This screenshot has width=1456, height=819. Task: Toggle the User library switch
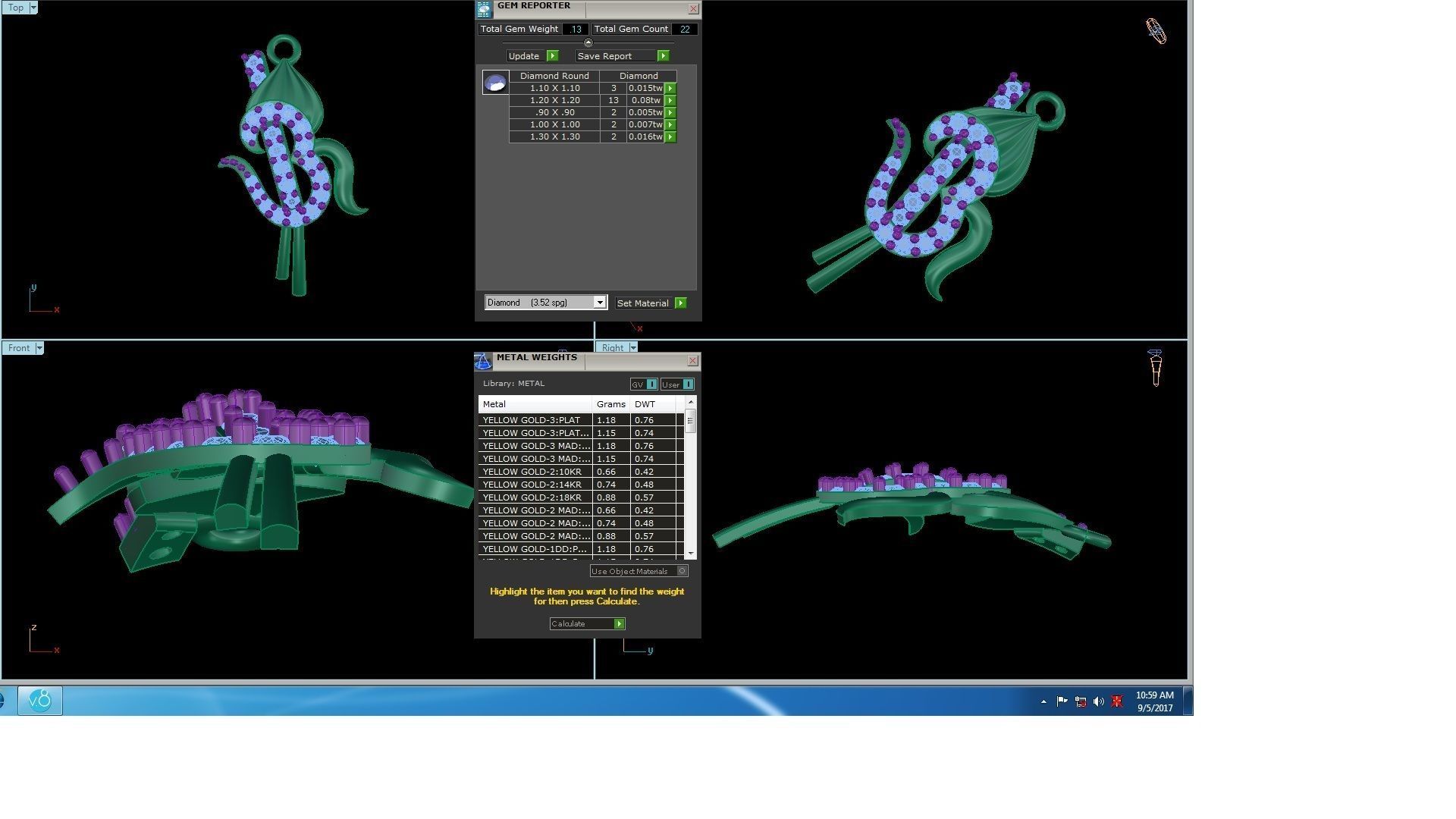687,384
